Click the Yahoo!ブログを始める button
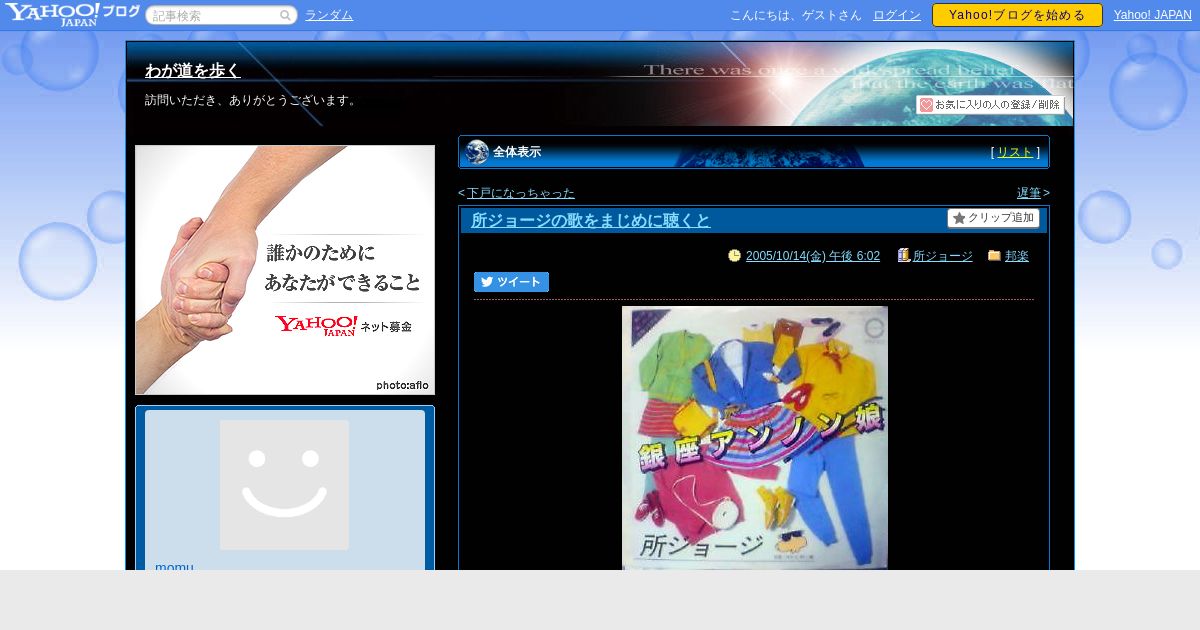 (1016, 15)
